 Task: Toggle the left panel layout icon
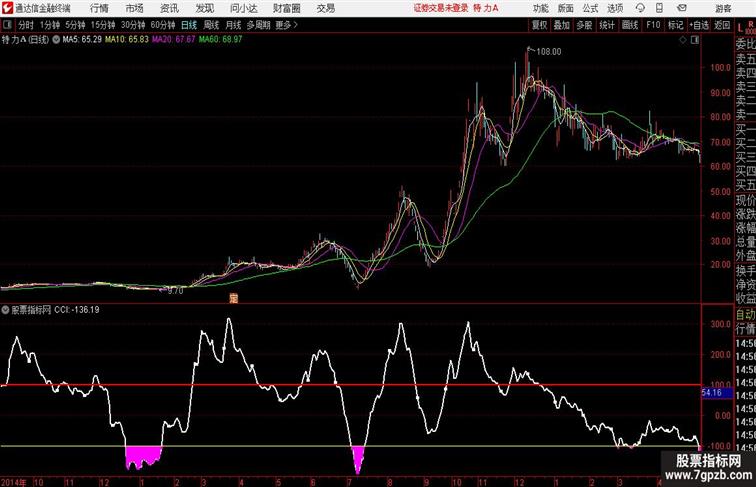click(x=7, y=25)
